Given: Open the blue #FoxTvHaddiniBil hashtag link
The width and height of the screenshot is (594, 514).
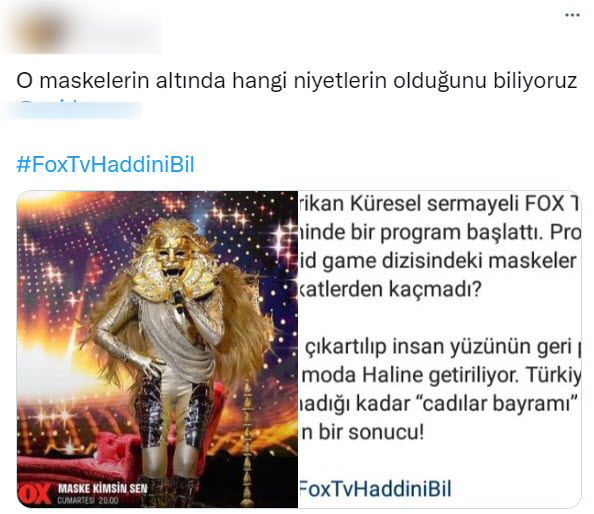Looking at the screenshot, I should pyautogui.click(x=105, y=164).
